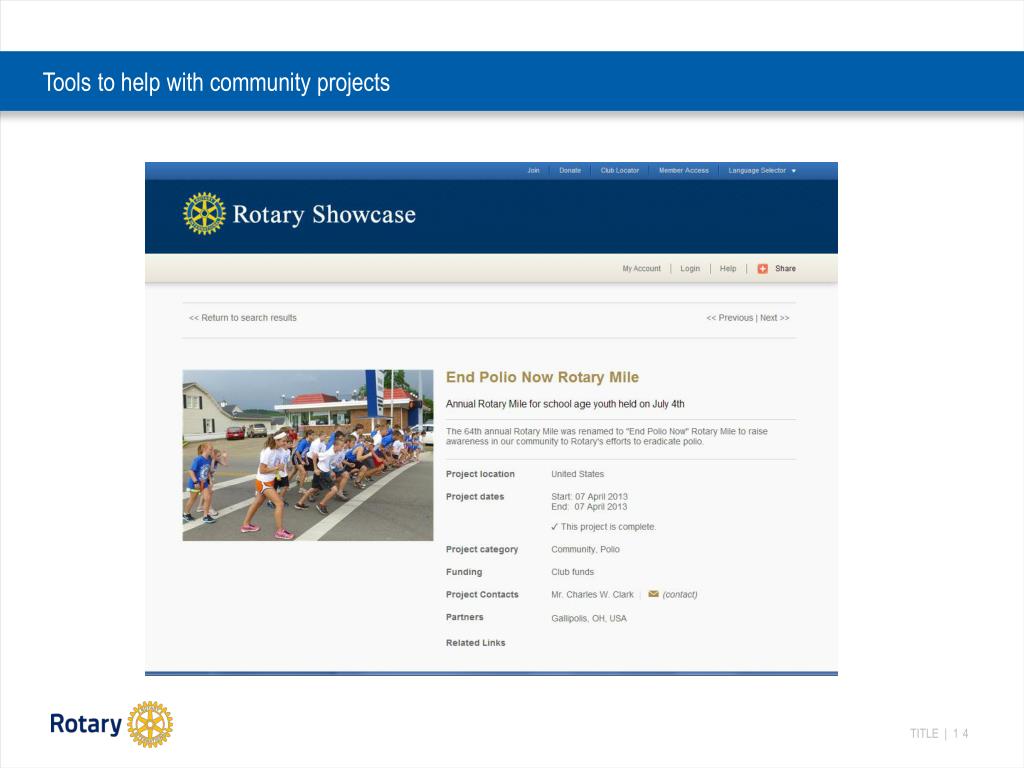Click the Project location label

tap(480, 474)
